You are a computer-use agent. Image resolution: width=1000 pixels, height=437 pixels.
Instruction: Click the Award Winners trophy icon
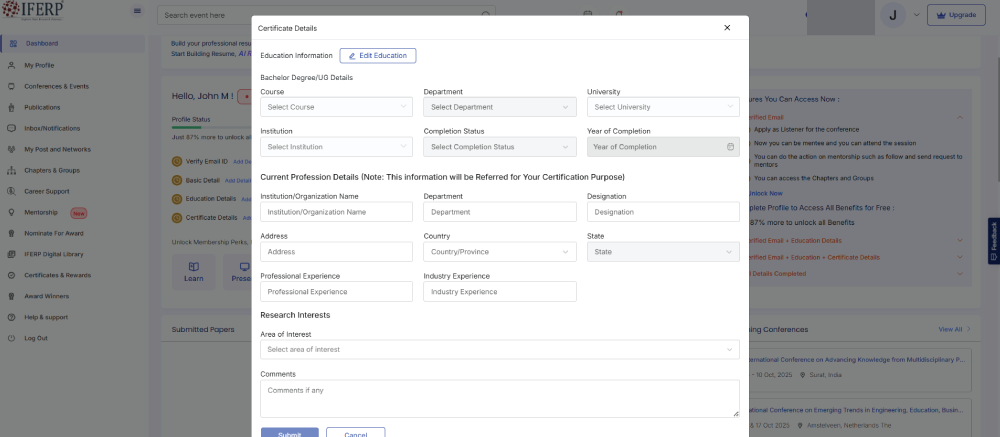pos(12,296)
